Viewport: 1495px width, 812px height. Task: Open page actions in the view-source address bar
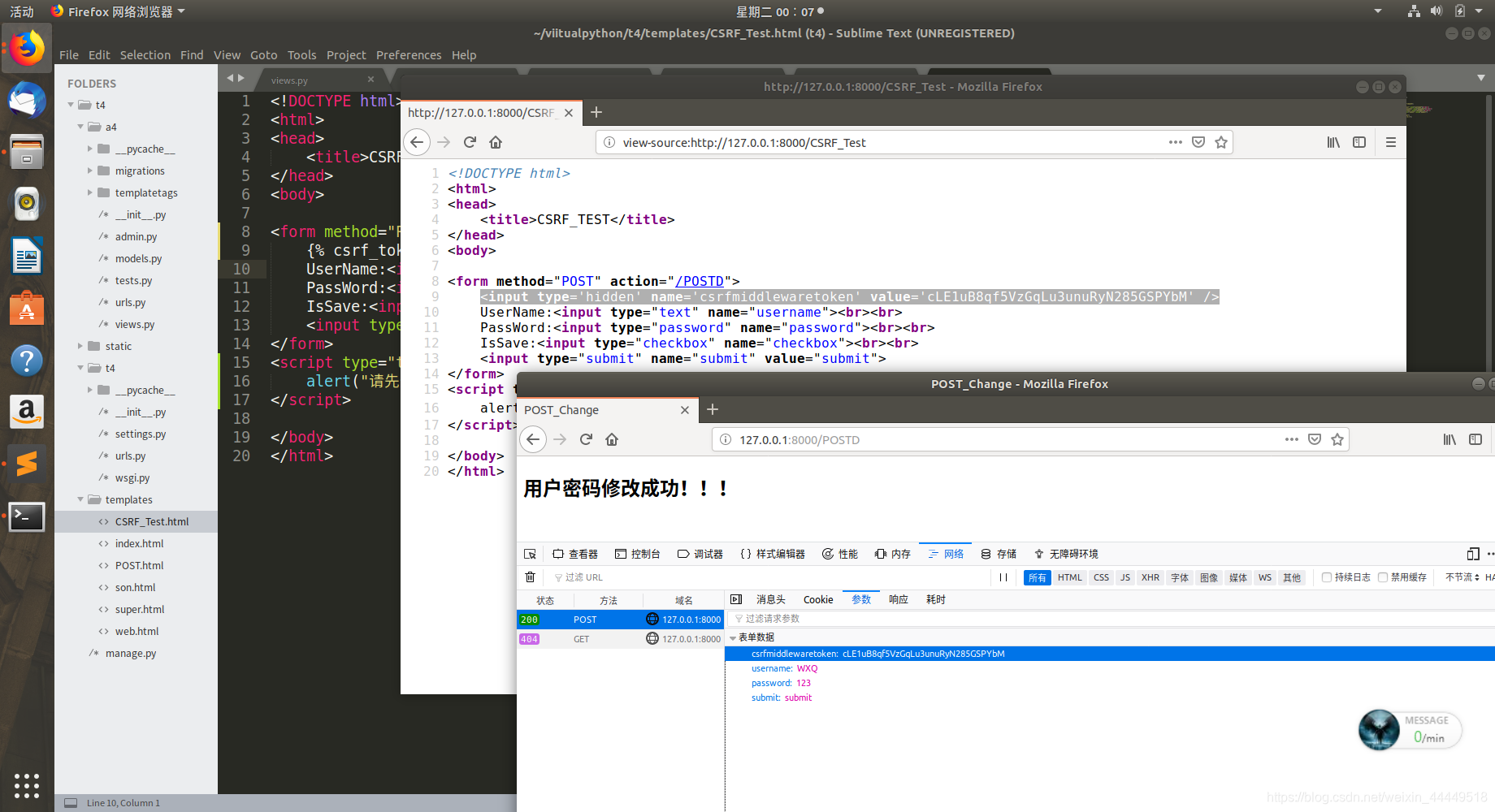tap(1176, 142)
